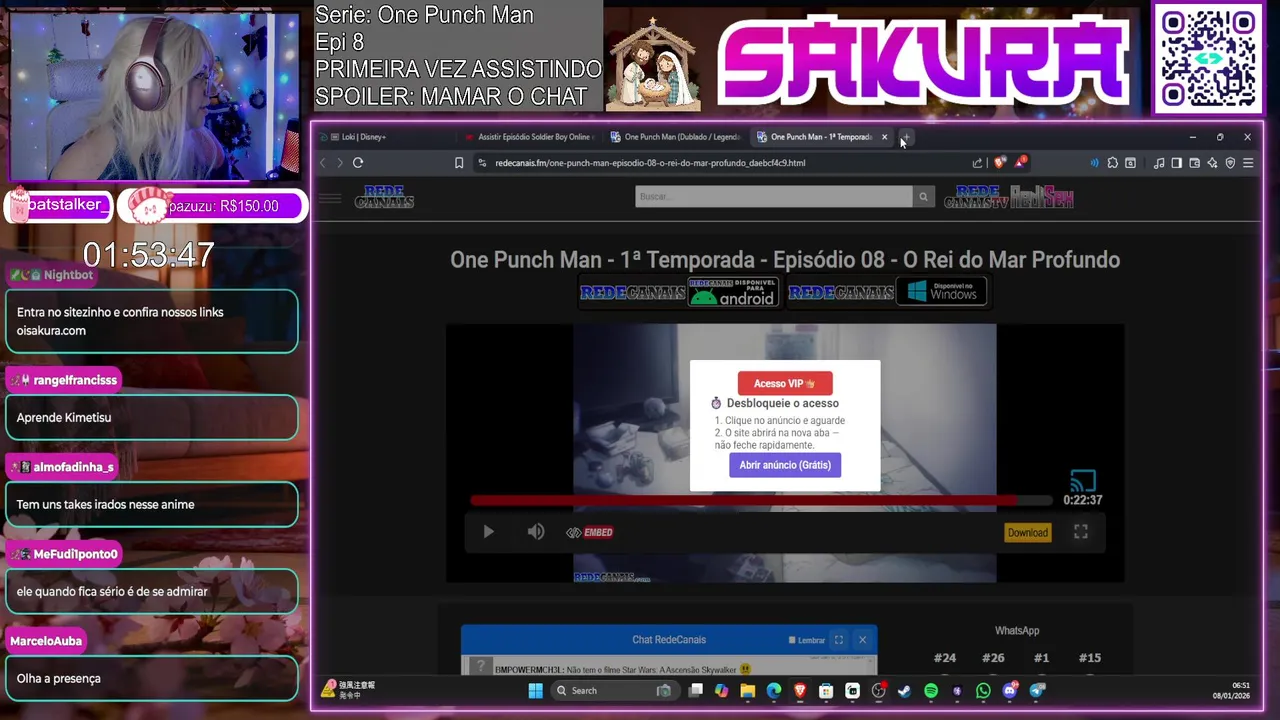Viewport: 1280px width, 720px height.
Task: Click the episode title heading text
Action: [x=785, y=260]
